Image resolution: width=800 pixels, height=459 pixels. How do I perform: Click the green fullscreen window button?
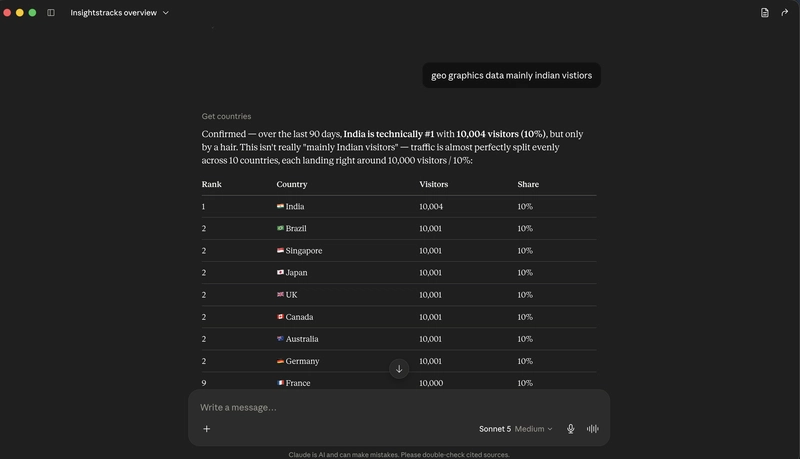tap(32, 13)
